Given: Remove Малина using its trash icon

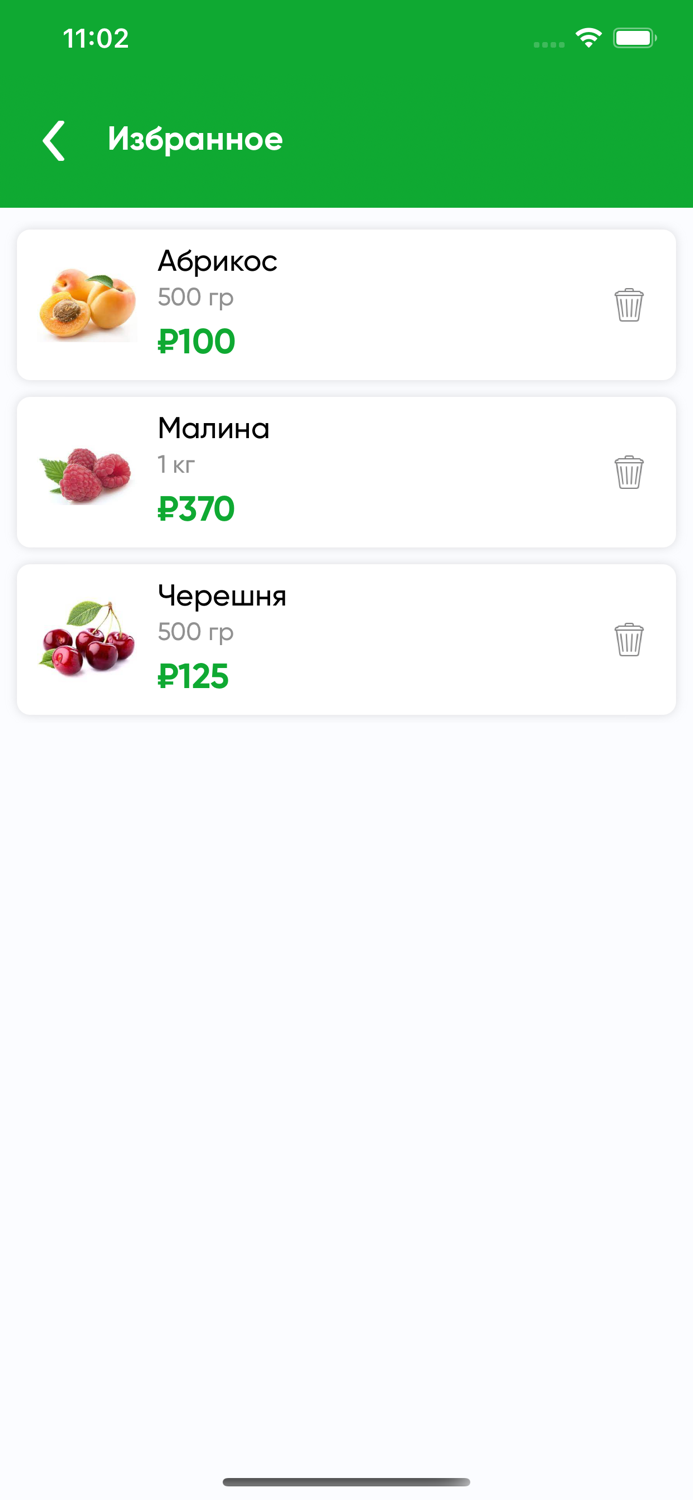Looking at the screenshot, I should tap(628, 472).
